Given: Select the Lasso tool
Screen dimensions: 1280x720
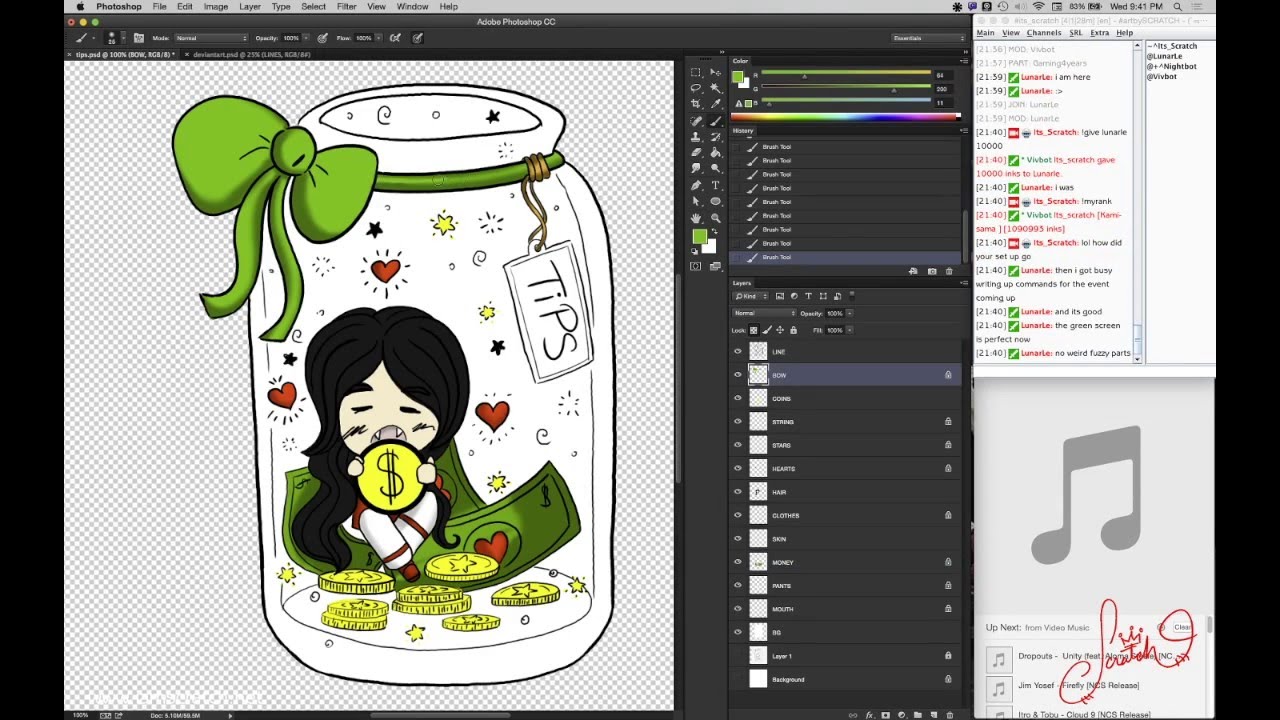Looking at the screenshot, I should (697, 87).
